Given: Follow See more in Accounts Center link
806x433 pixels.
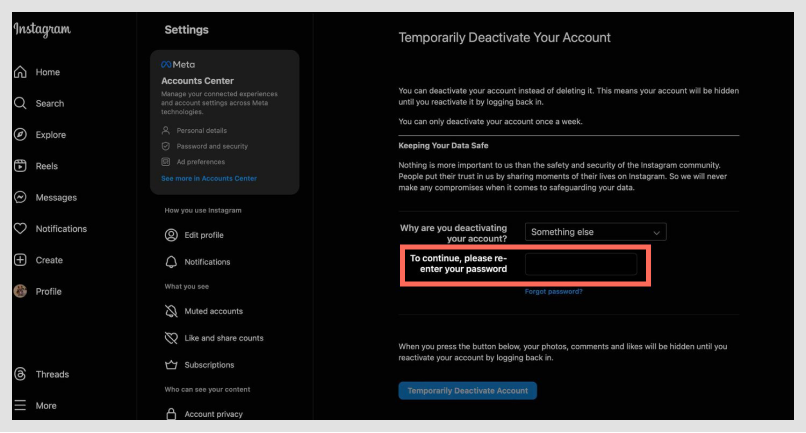Looking at the screenshot, I should (209, 178).
